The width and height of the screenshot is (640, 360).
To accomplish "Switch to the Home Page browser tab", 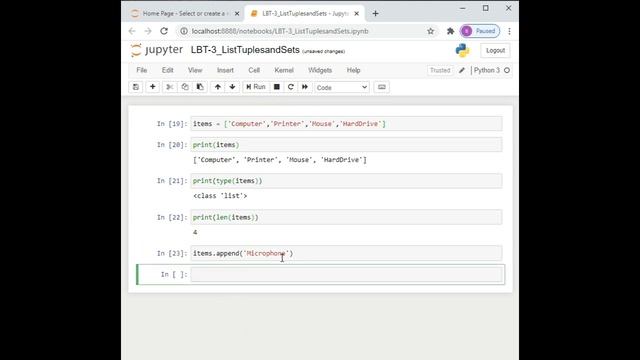I will point(184,13).
